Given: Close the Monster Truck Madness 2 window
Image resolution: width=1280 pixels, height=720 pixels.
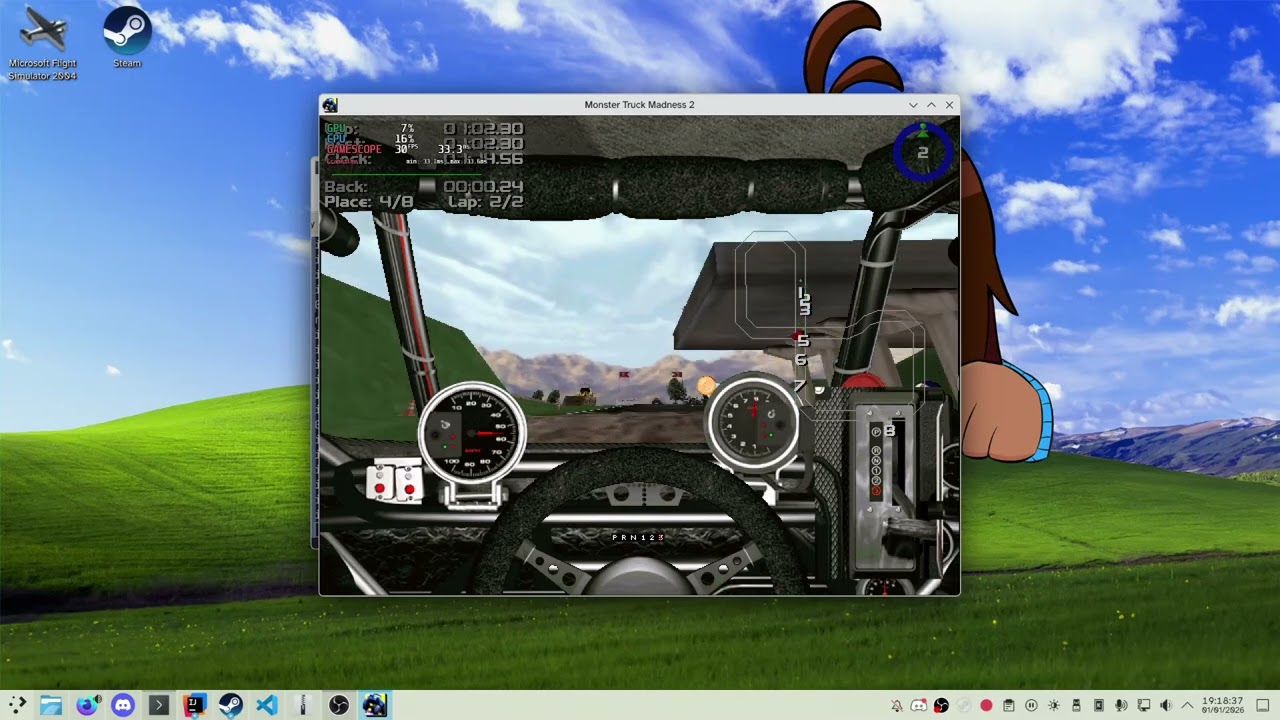Looking at the screenshot, I should coord(949,105).
